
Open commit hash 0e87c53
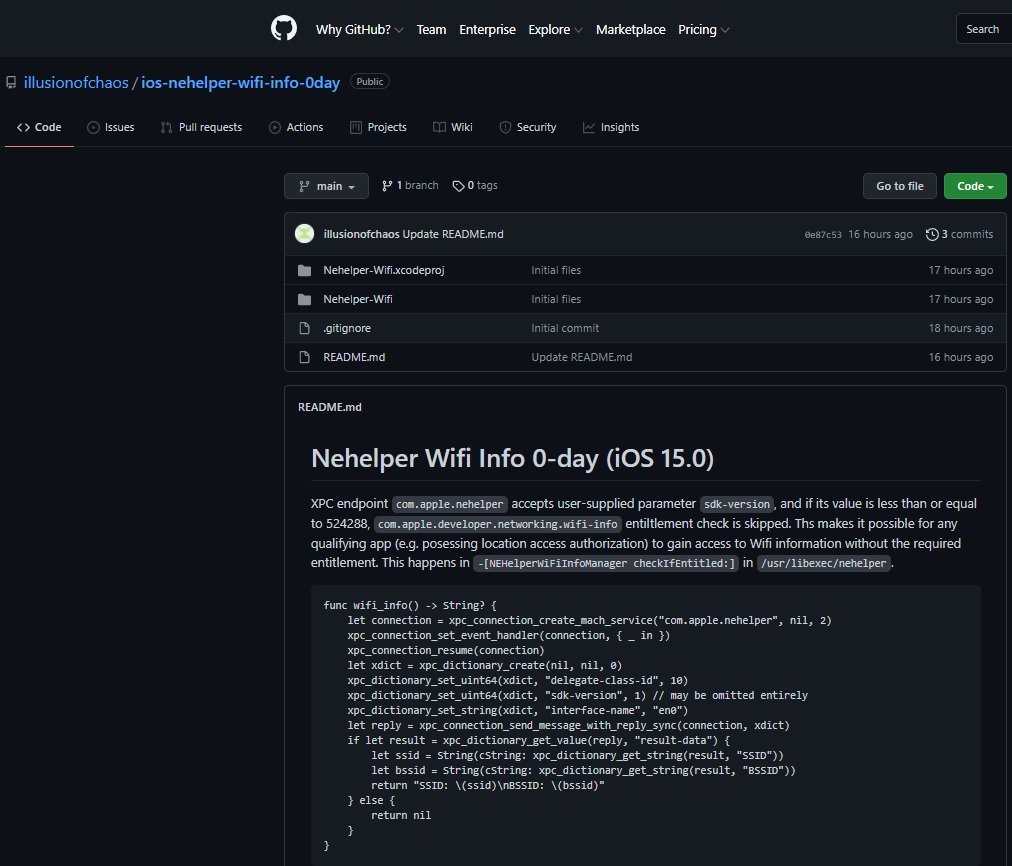[823, 235]
